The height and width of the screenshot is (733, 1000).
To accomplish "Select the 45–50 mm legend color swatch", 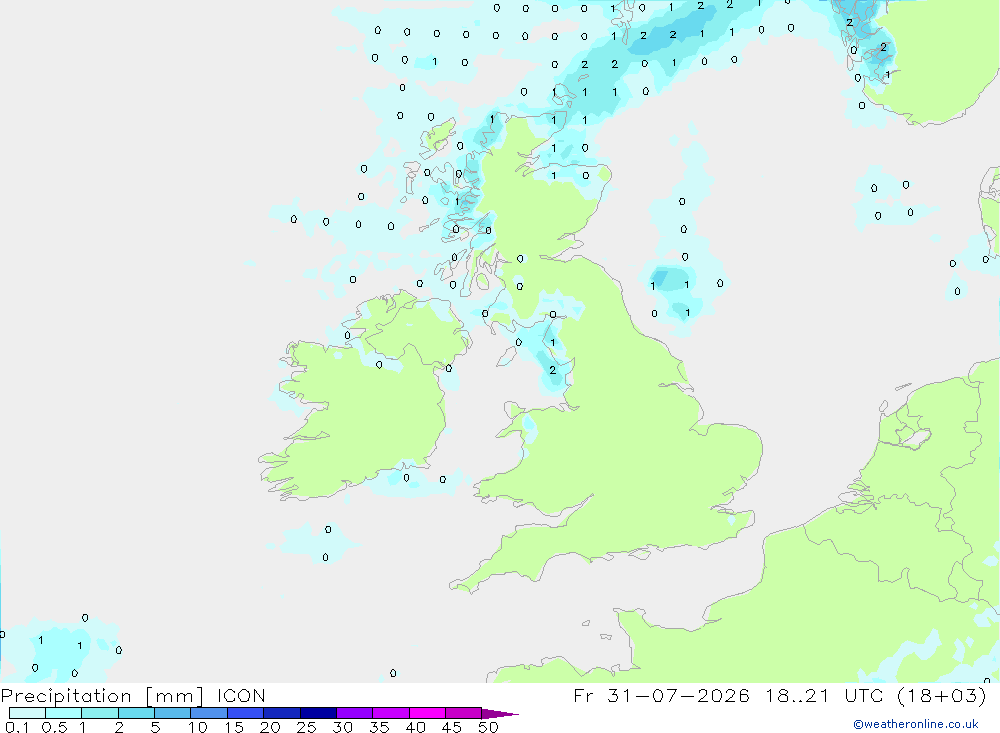I will (x=464, y=713).
